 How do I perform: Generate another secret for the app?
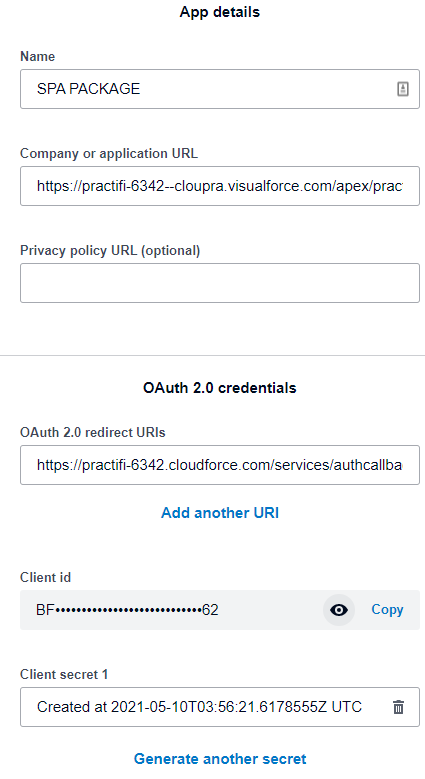(x=220, y=759)
